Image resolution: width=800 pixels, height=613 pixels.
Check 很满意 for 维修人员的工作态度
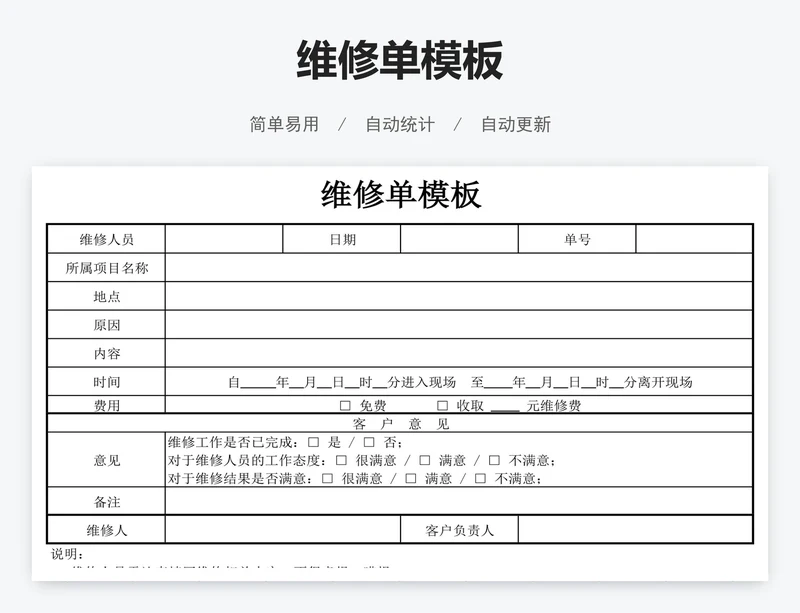pyautogui.click(x=341, y=460)
